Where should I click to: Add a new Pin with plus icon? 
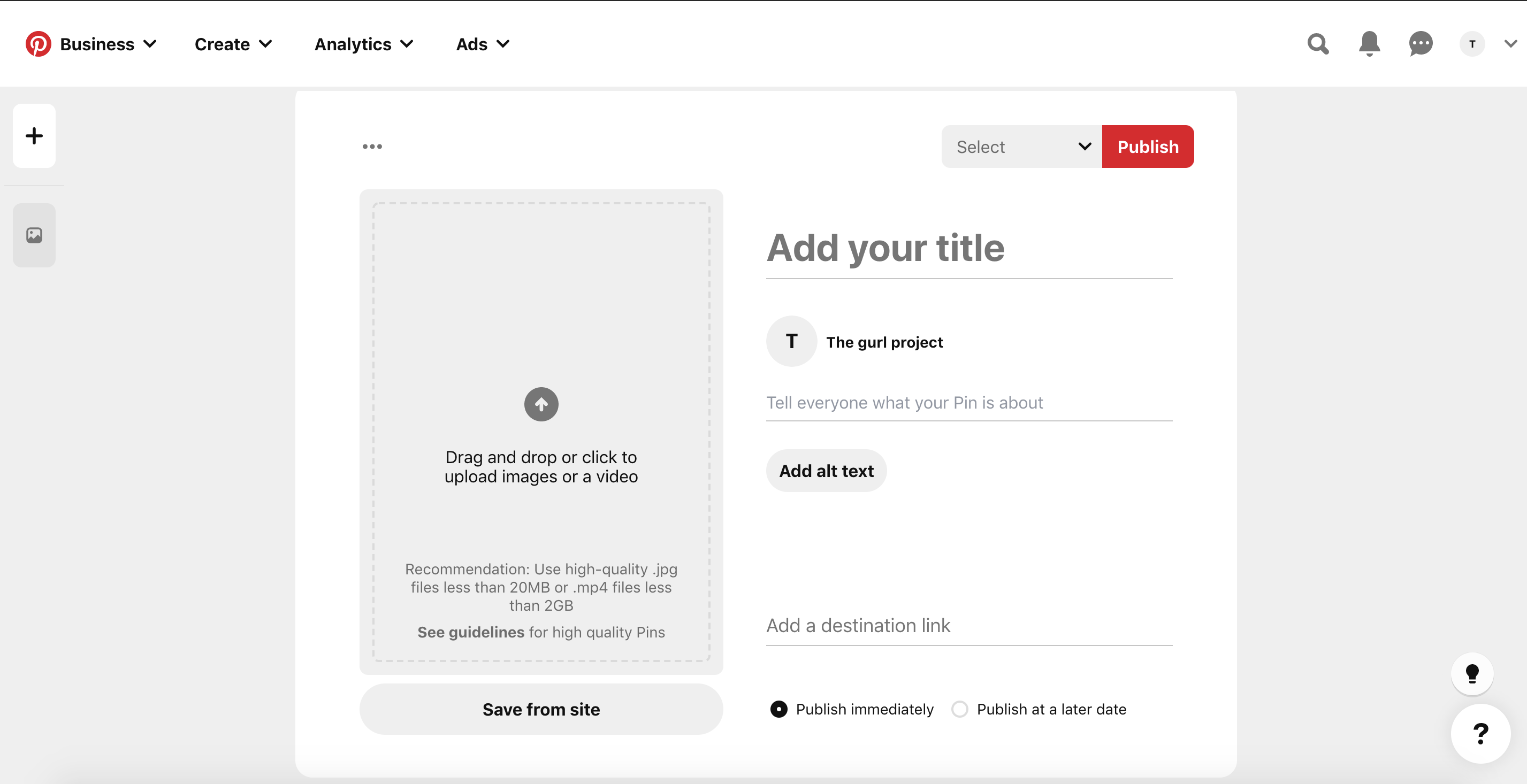click(34, 136)
